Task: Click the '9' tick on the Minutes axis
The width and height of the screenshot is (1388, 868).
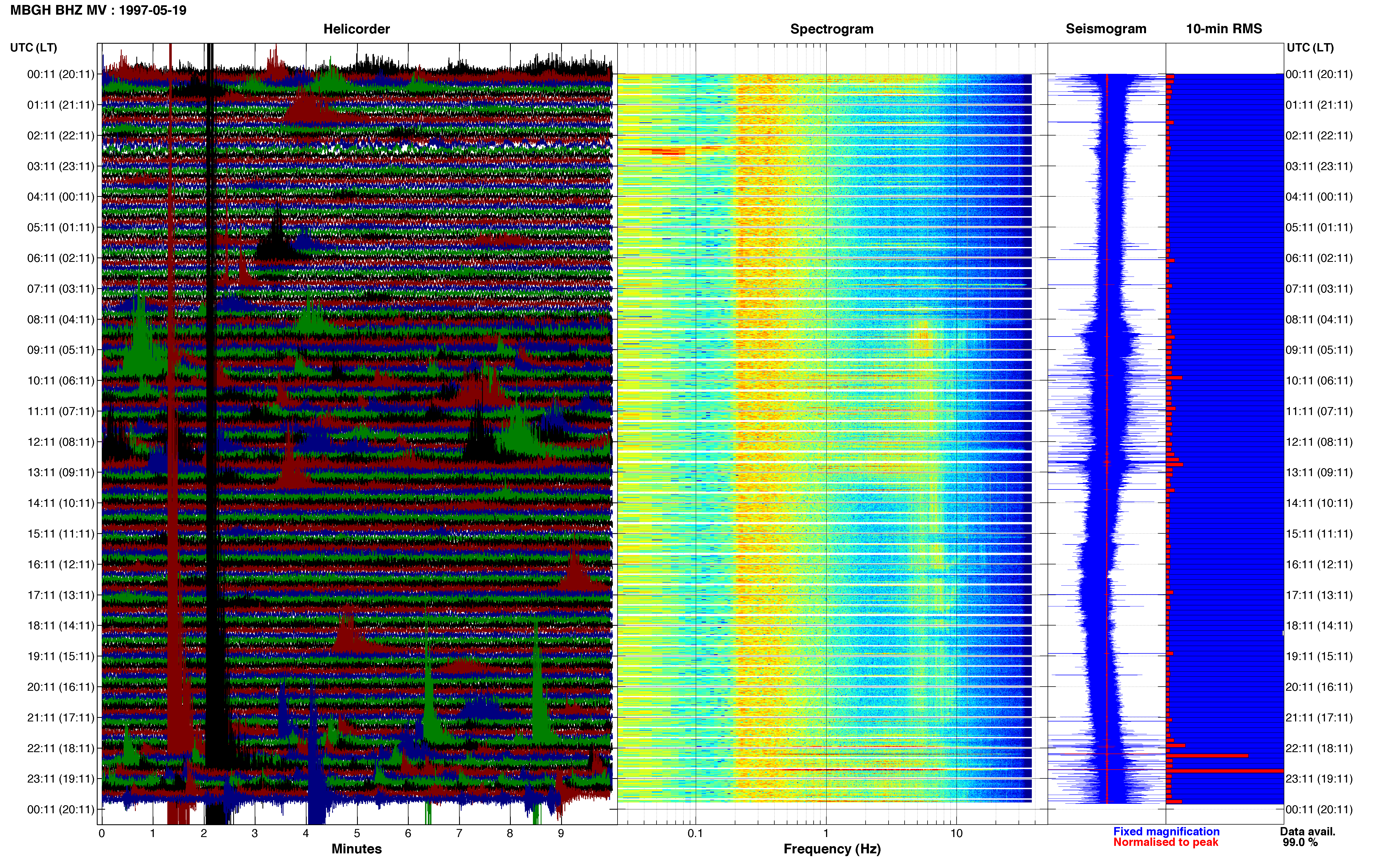Action: pos(561,833)
